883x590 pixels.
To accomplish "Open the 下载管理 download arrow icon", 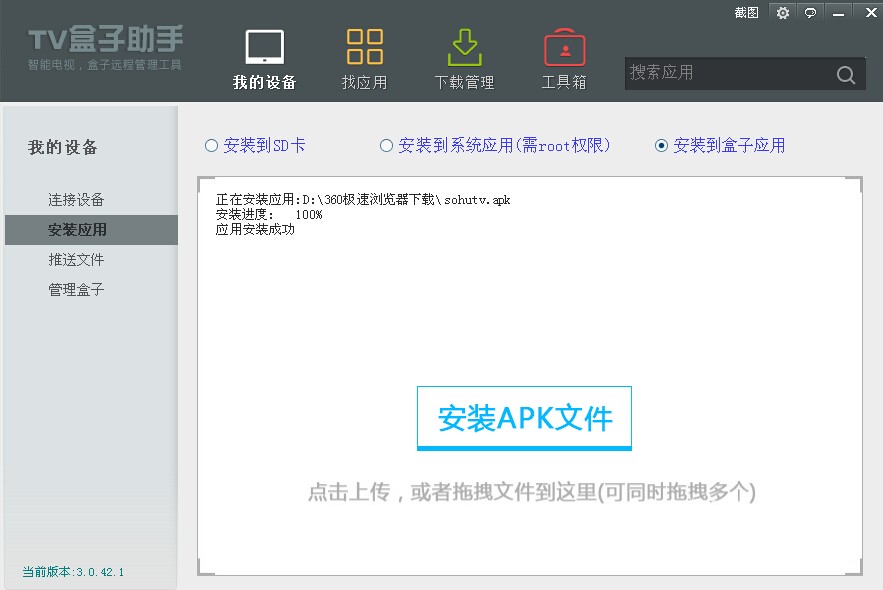I will click(x=465, y=60).
